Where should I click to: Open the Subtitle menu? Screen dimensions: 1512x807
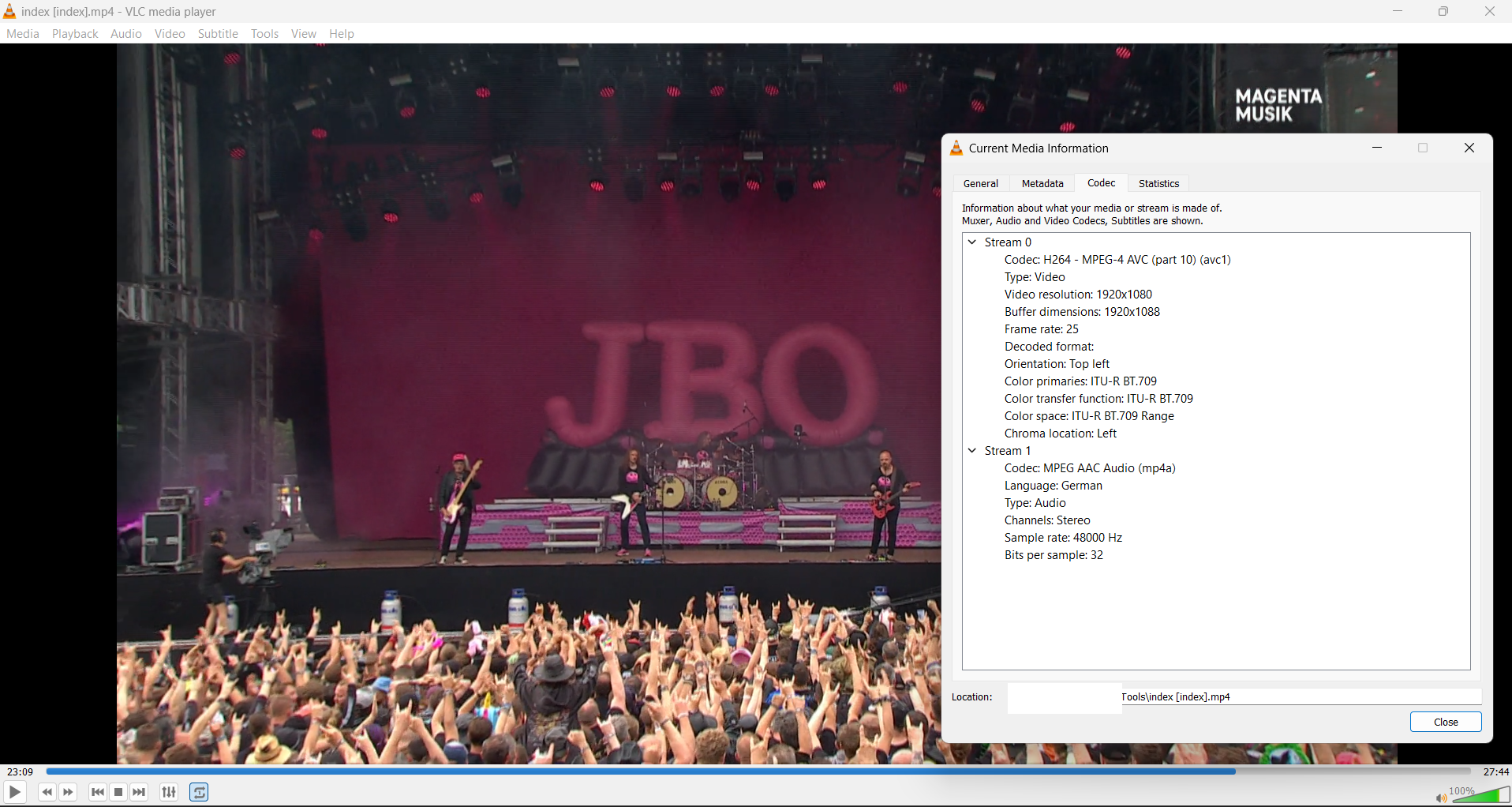click(x=219, y=34)
